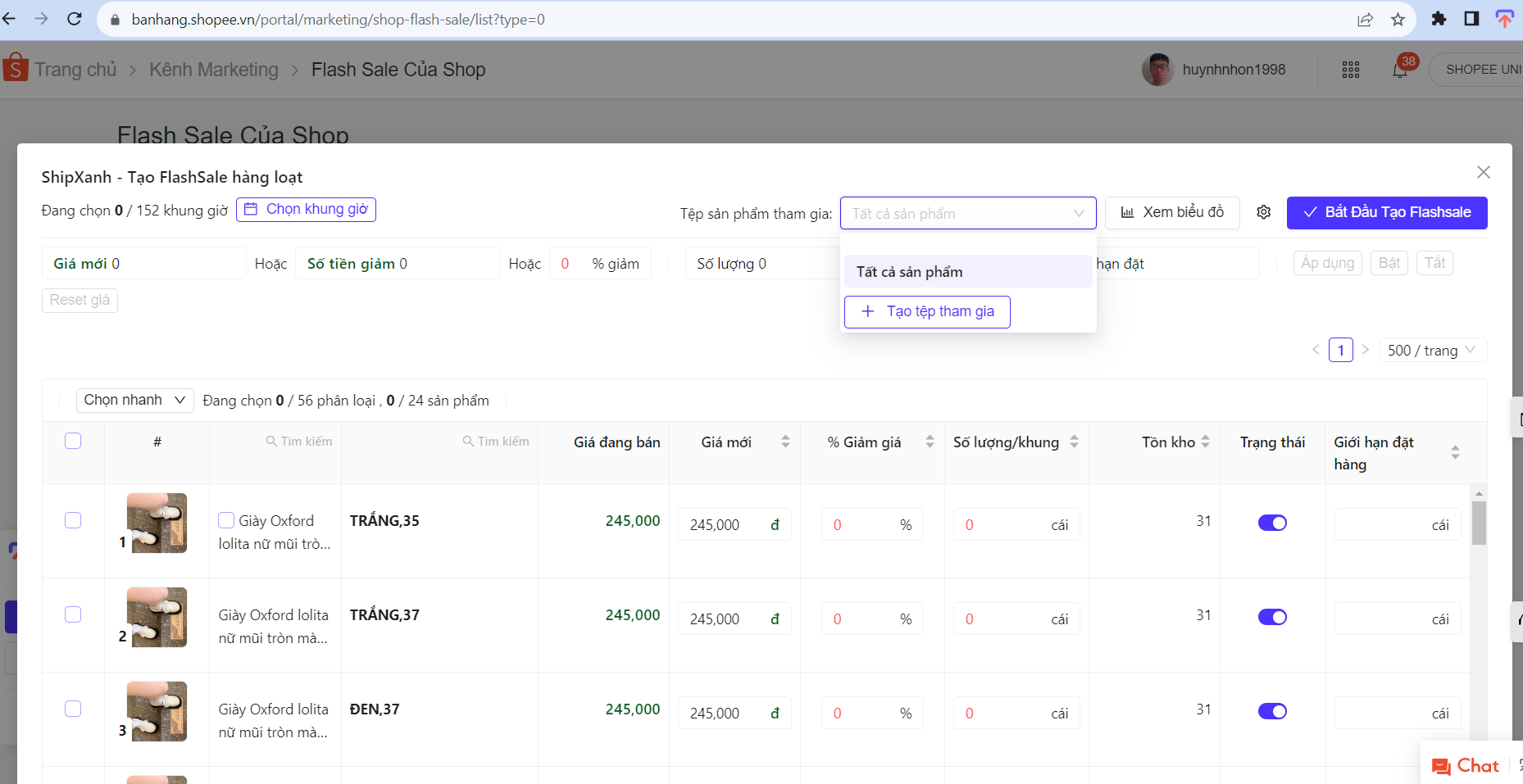1523x784 pixels.
Task: Open the notification bell with 38 alerts
Action: click(1400, 69)
